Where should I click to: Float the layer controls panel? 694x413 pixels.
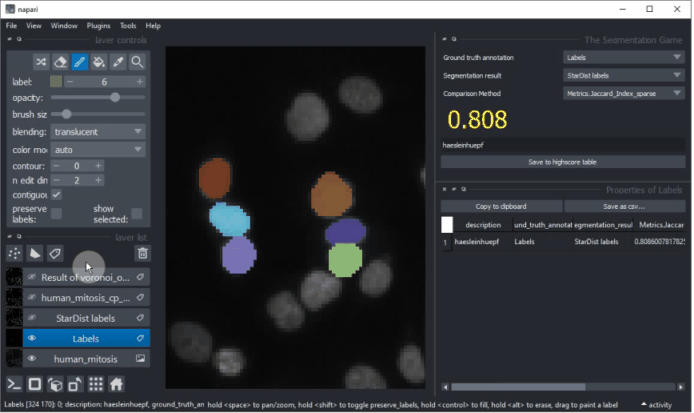[x=19, y=39]
